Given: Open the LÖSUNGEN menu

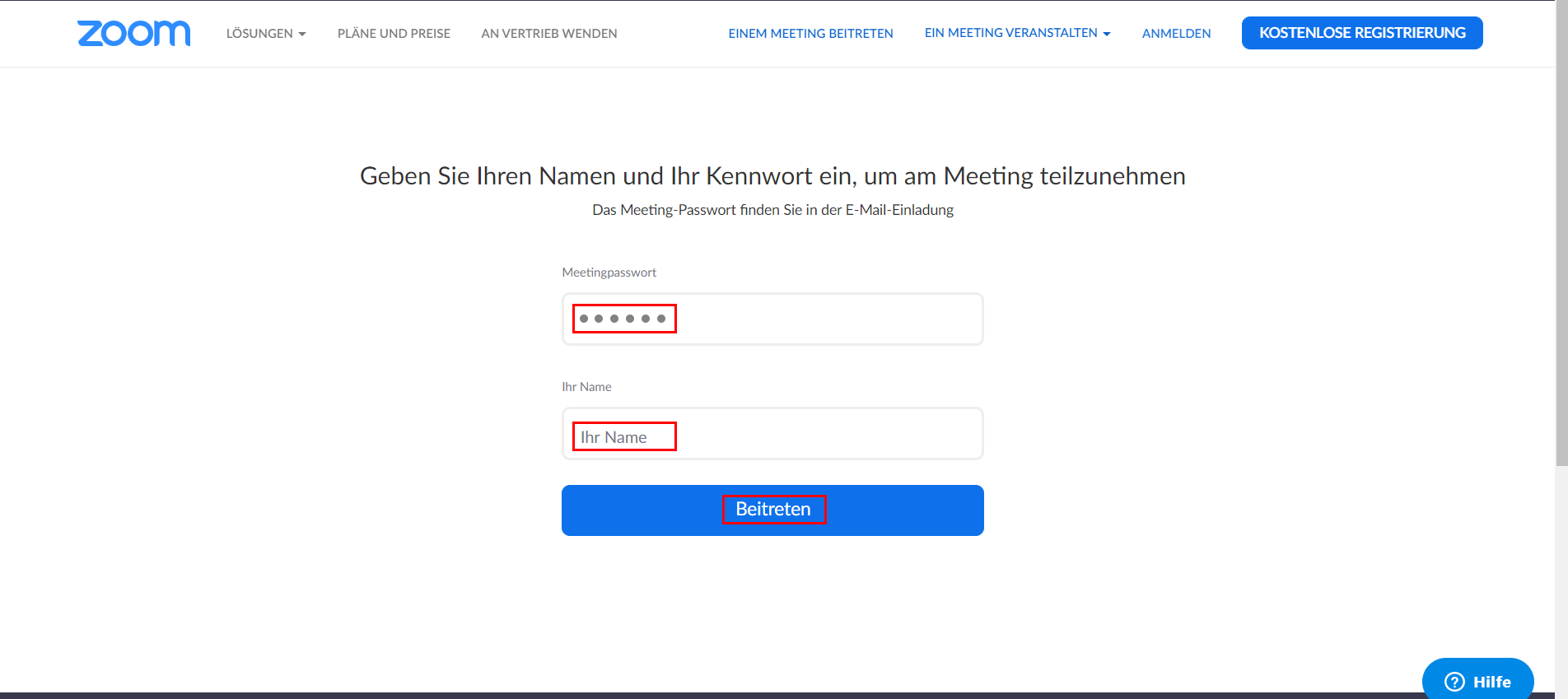Looking at the screenshot, I should [x=259, y=34].
